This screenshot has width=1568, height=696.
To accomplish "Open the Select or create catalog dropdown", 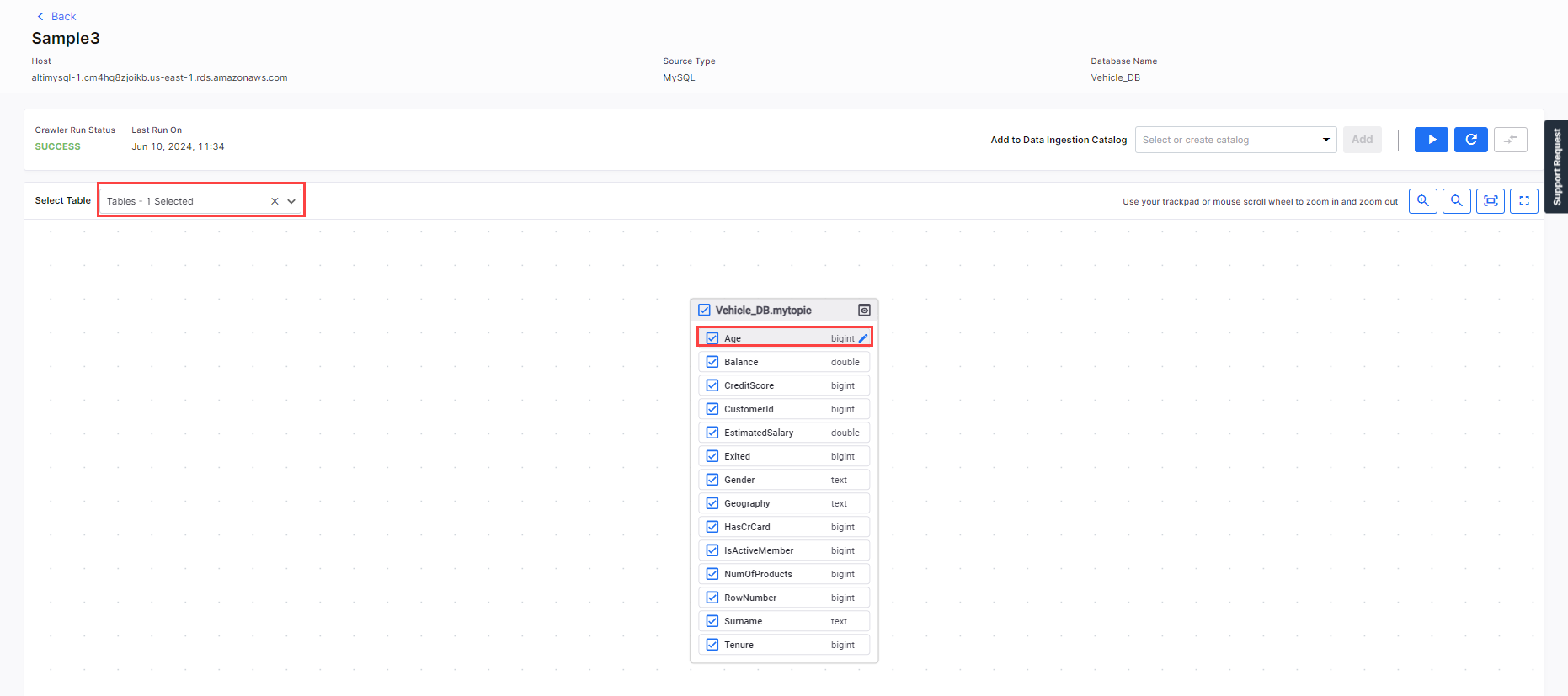I will [x=1236, y=140].
